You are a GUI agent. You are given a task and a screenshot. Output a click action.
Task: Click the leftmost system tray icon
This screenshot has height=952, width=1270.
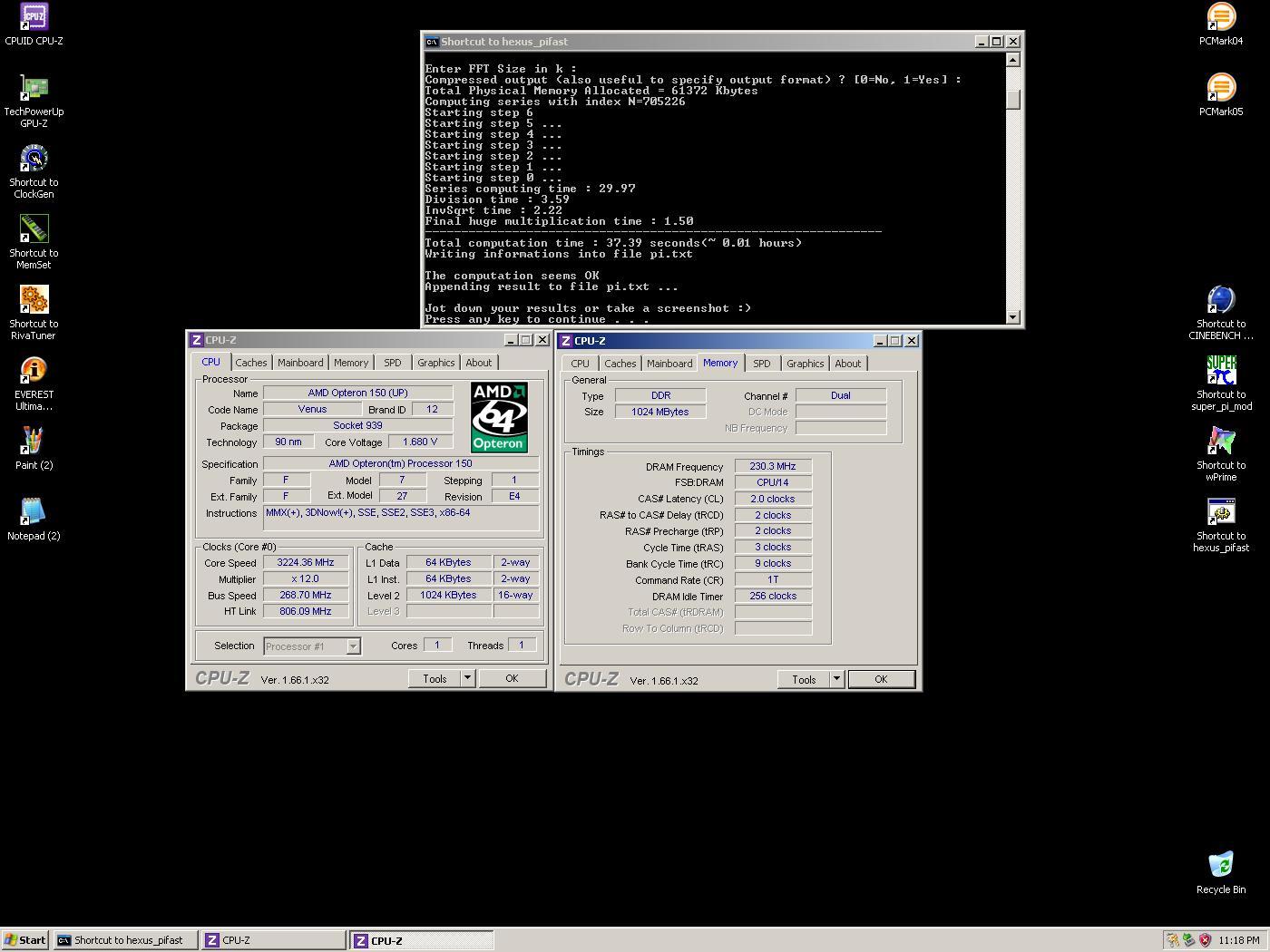1173,940
